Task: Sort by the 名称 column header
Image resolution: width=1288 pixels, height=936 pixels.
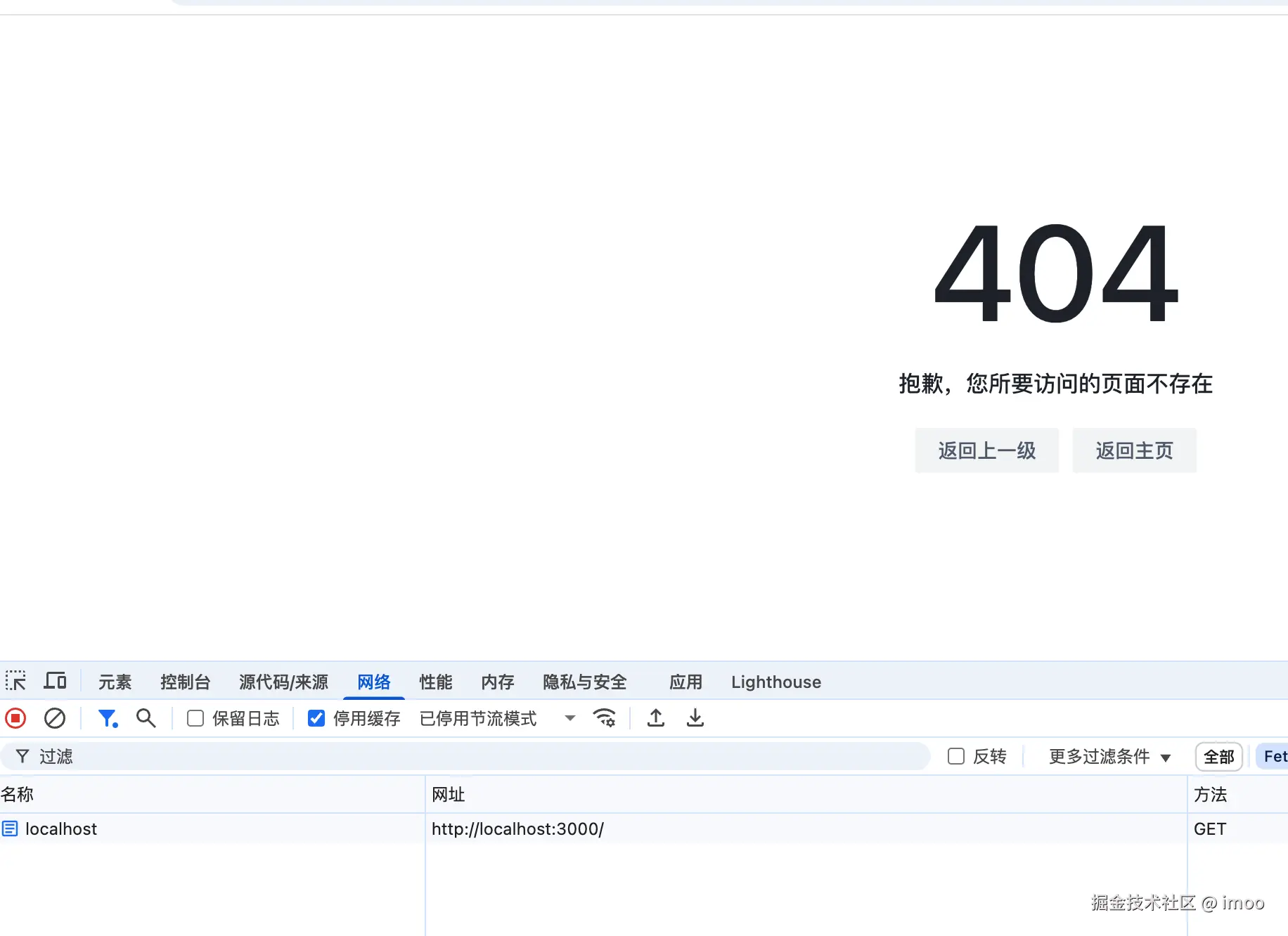Action: pyautogui.click(x=212, y=794)
